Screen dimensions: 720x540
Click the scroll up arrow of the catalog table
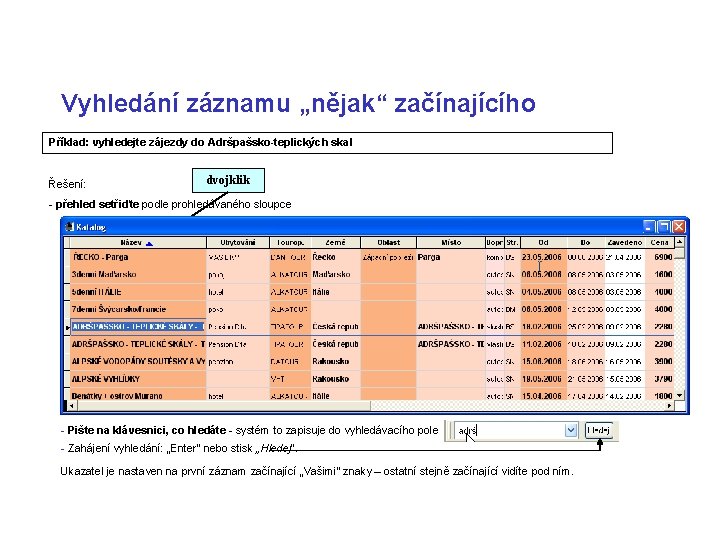tap(680, 242)
